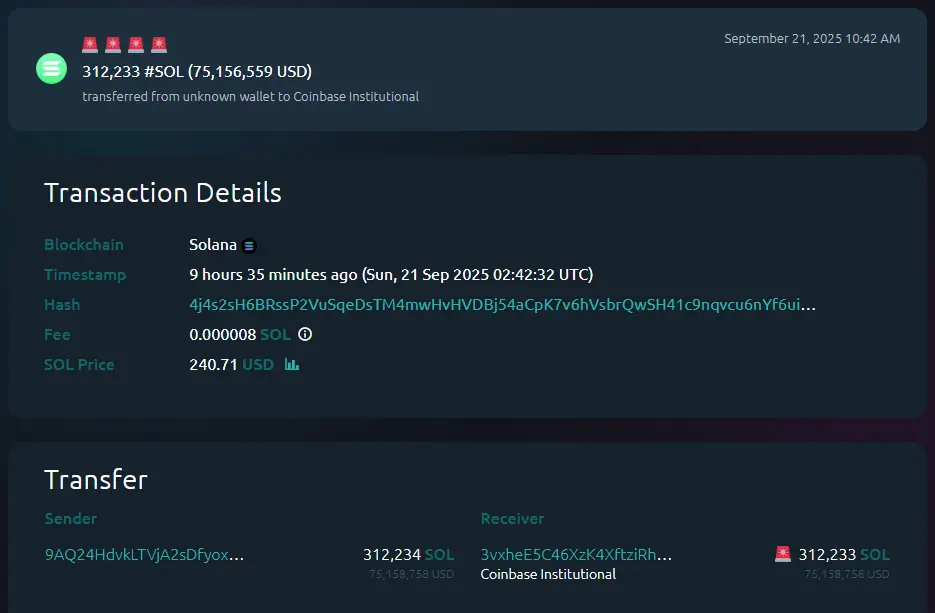Click the September 21, 2025 alert date
Image resolution: width=935 pixels, height=613 pixels.
811,39
